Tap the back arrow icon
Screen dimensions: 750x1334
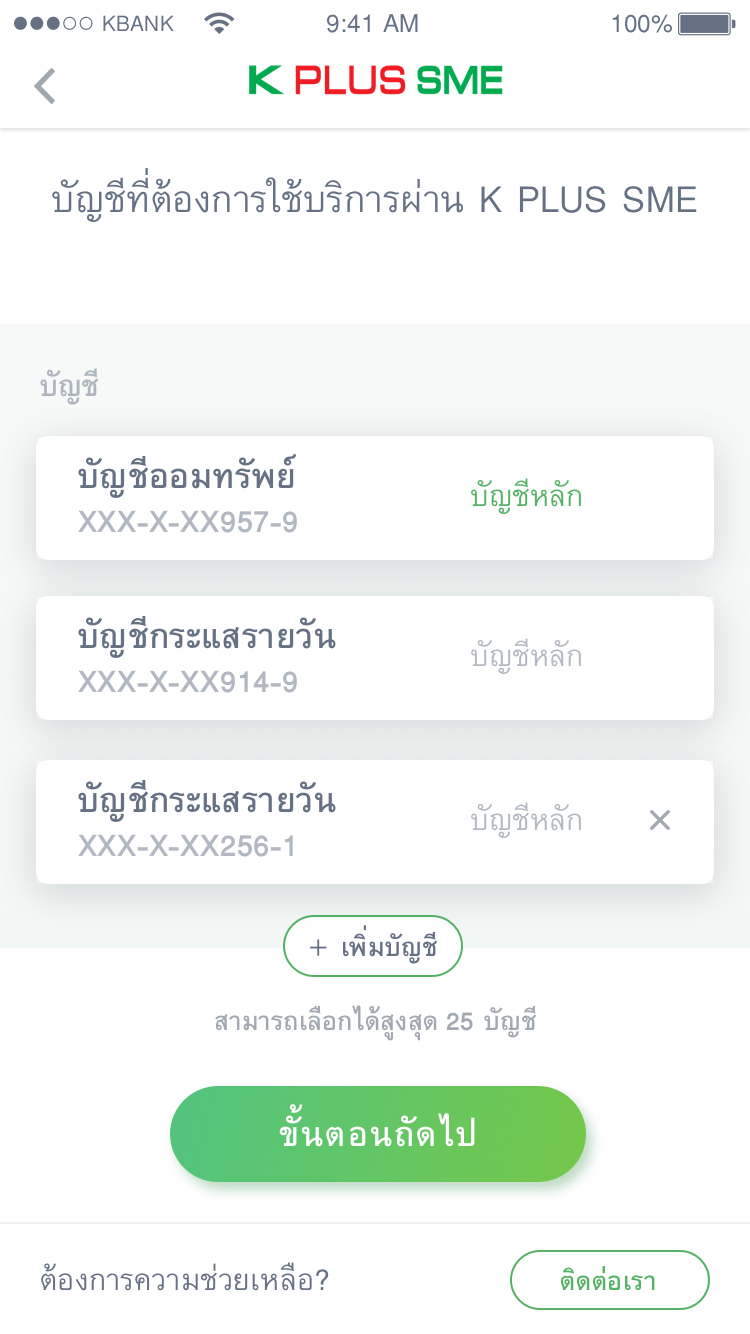[45, 86]
